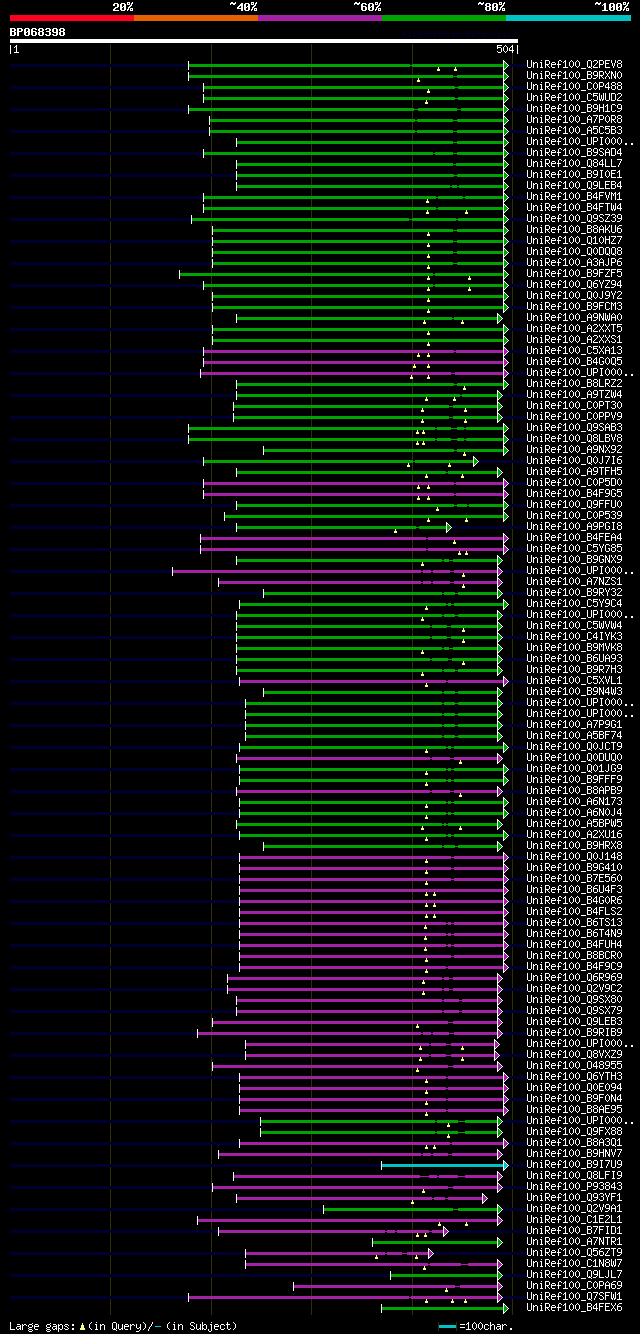Open the last hit UniRef100_B4FEX6
The height and width of the screenshot is (1334, 640).
(x=574, y=1307)
